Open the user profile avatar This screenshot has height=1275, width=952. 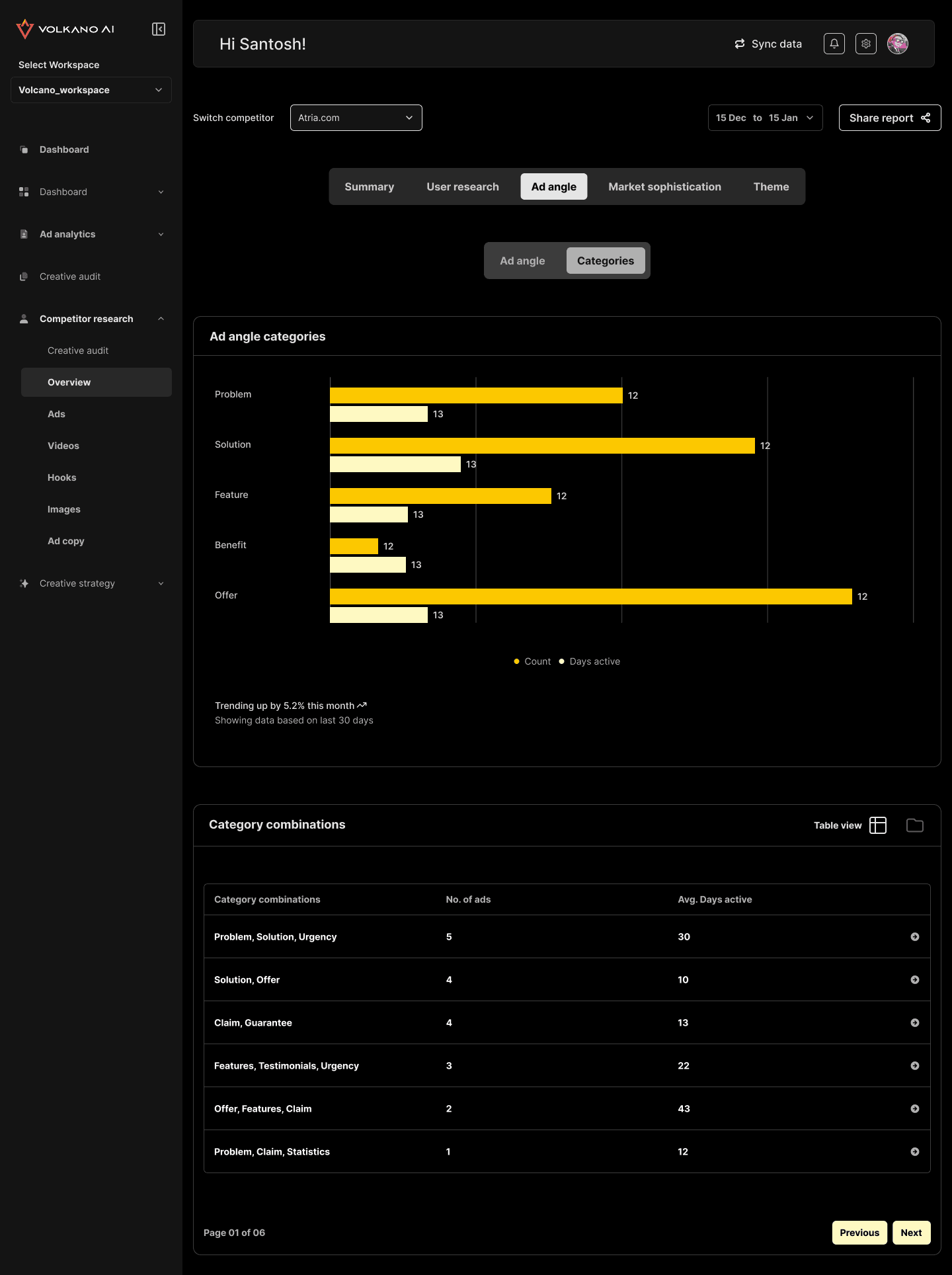pos(898,44)
